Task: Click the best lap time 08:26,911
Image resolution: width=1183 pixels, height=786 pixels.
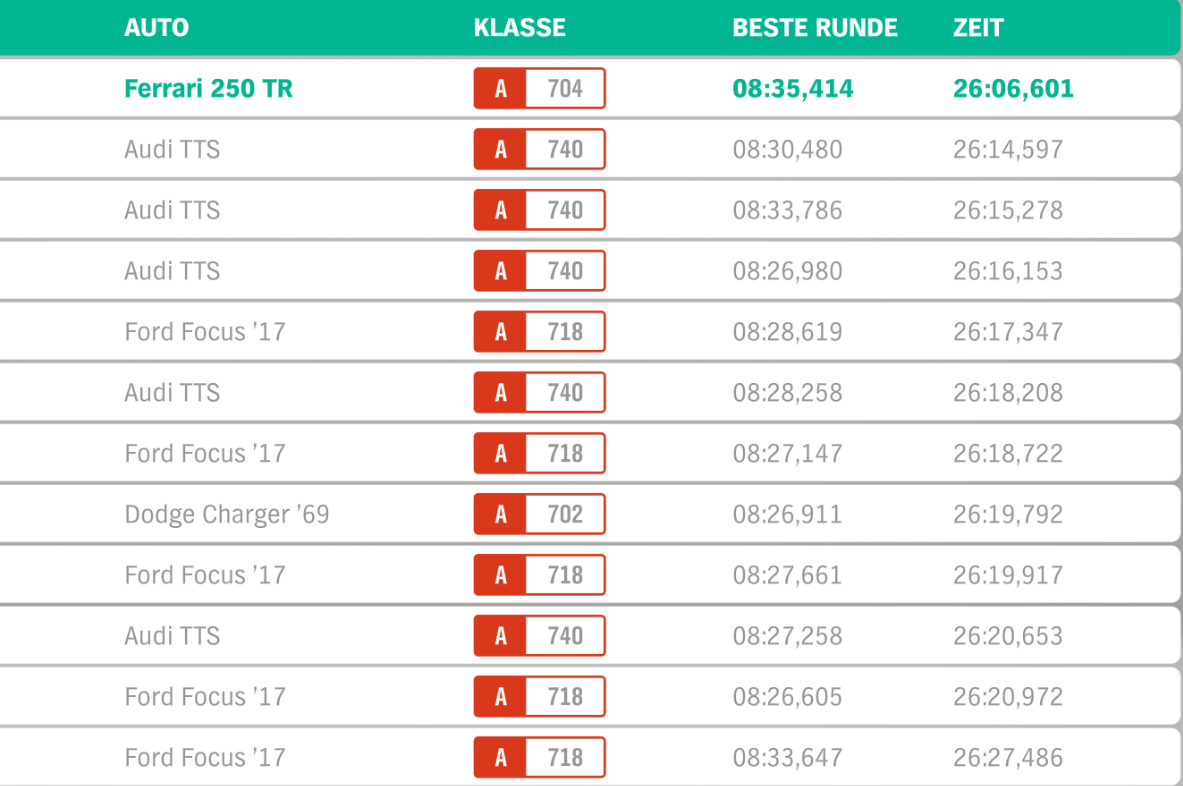Action: click(x=787, y=515)
